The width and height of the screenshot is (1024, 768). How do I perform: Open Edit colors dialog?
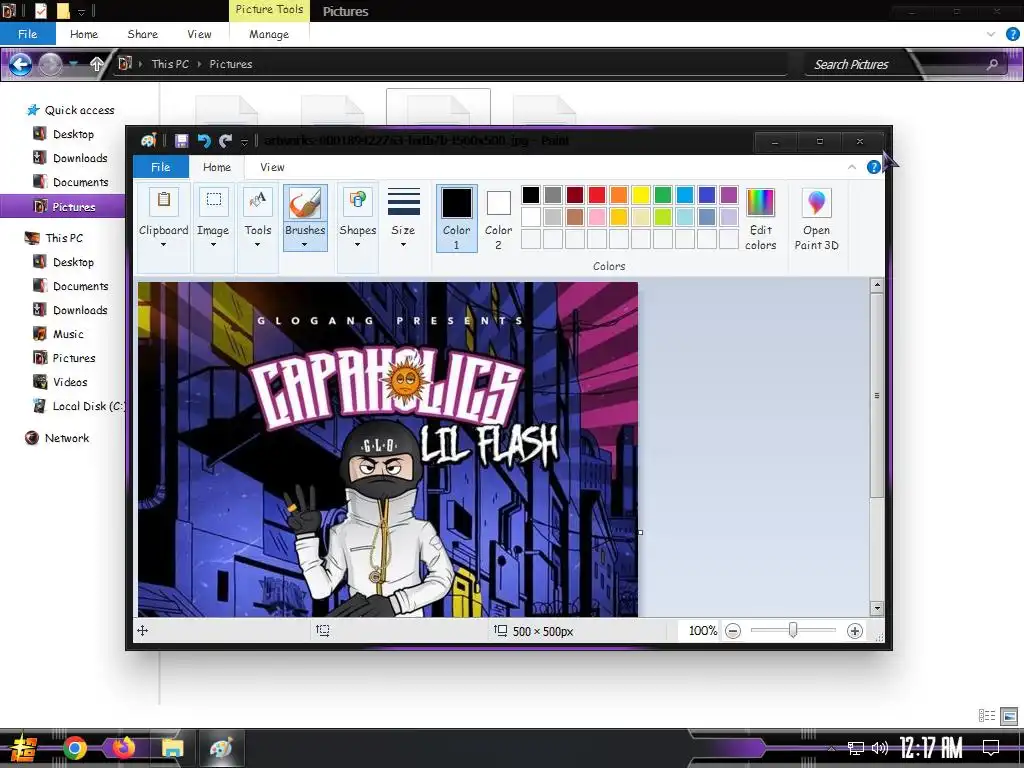[x=760, y=219]
